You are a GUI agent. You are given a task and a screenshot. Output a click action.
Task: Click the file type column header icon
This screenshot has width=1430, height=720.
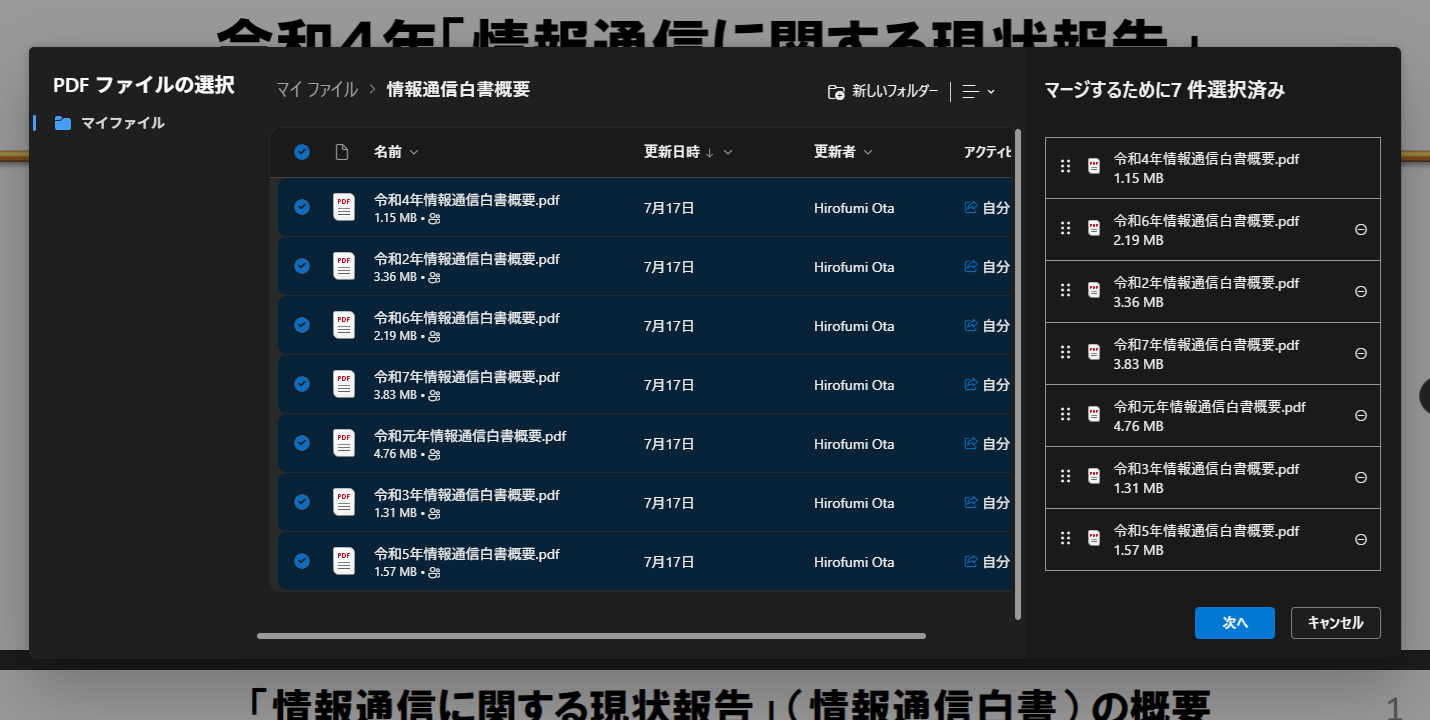(342, 152)
